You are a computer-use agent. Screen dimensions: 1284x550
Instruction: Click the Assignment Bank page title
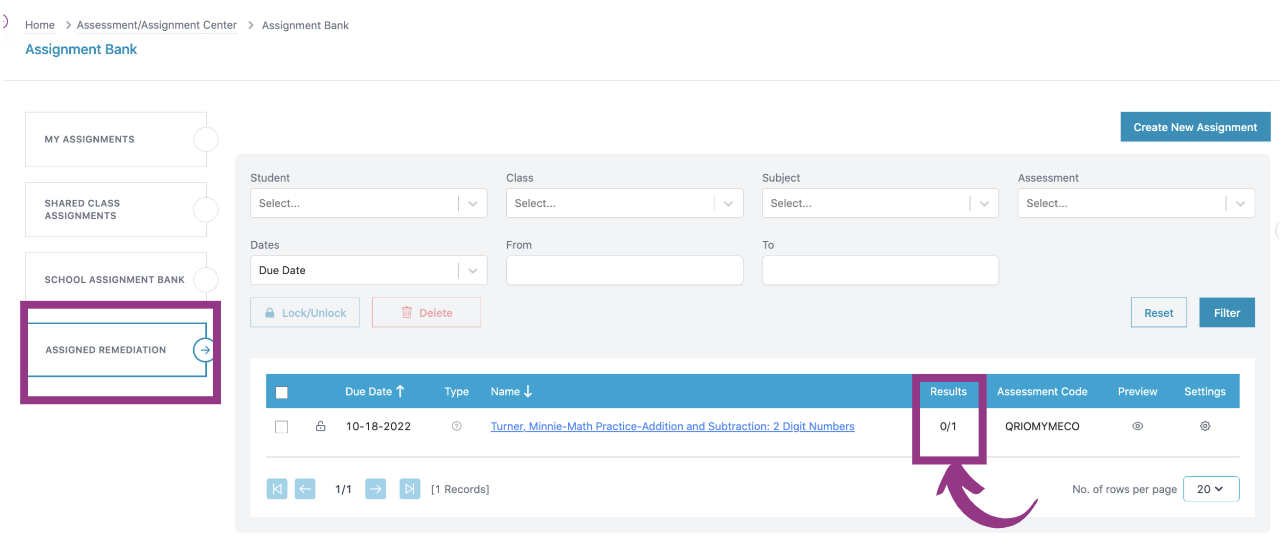click(x=81, y=49)
